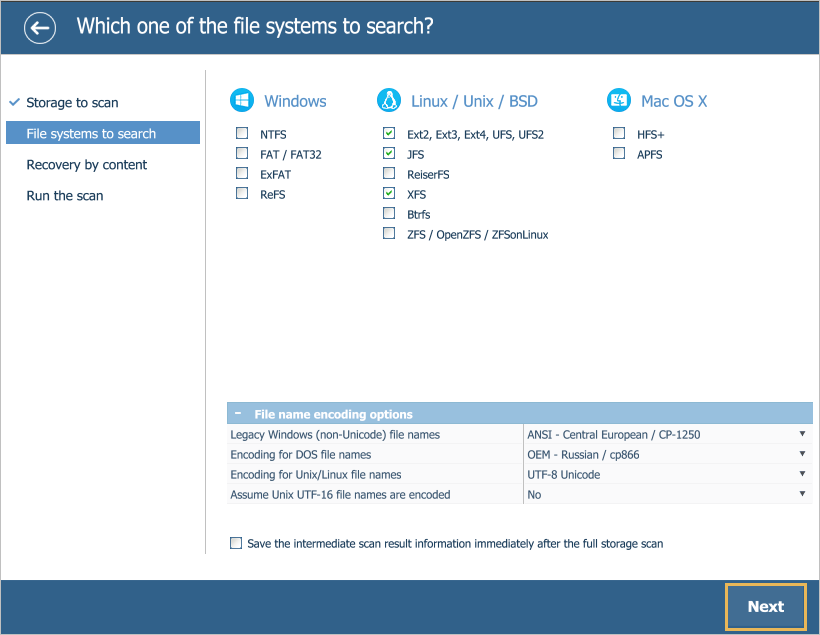This screenshot has height=635, width=820.
Task: Open Assume Unix UTF-16 encoded dropdown
Action: click(x=667, y=494)
